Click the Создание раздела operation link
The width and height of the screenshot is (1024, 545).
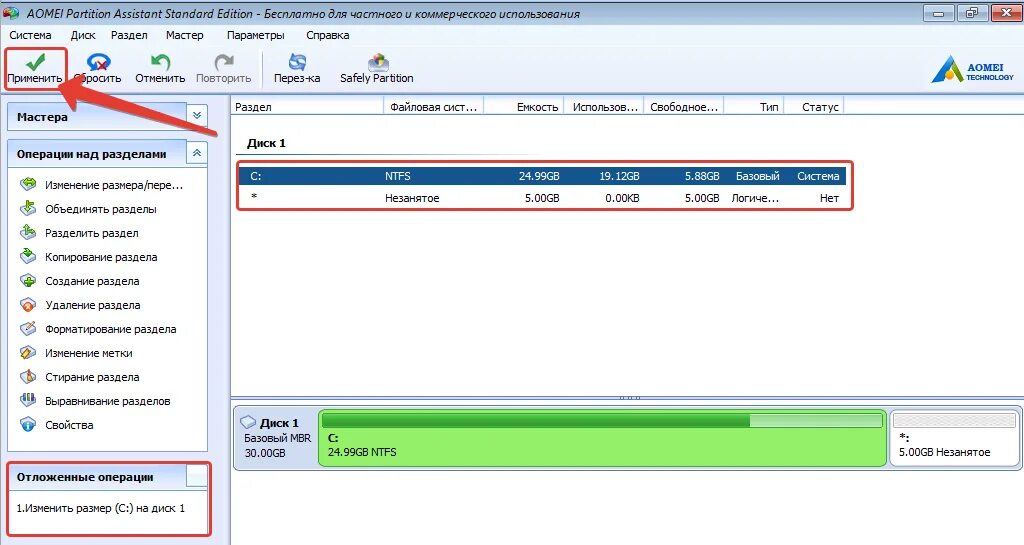click(x=92, y=281)
